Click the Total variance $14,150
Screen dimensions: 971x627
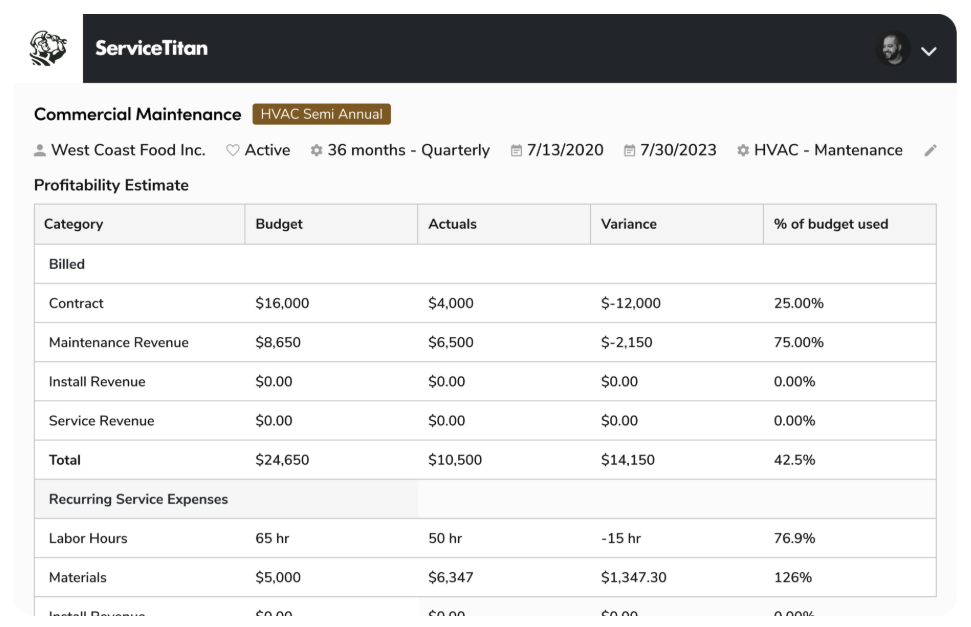(x=628, y=460)
